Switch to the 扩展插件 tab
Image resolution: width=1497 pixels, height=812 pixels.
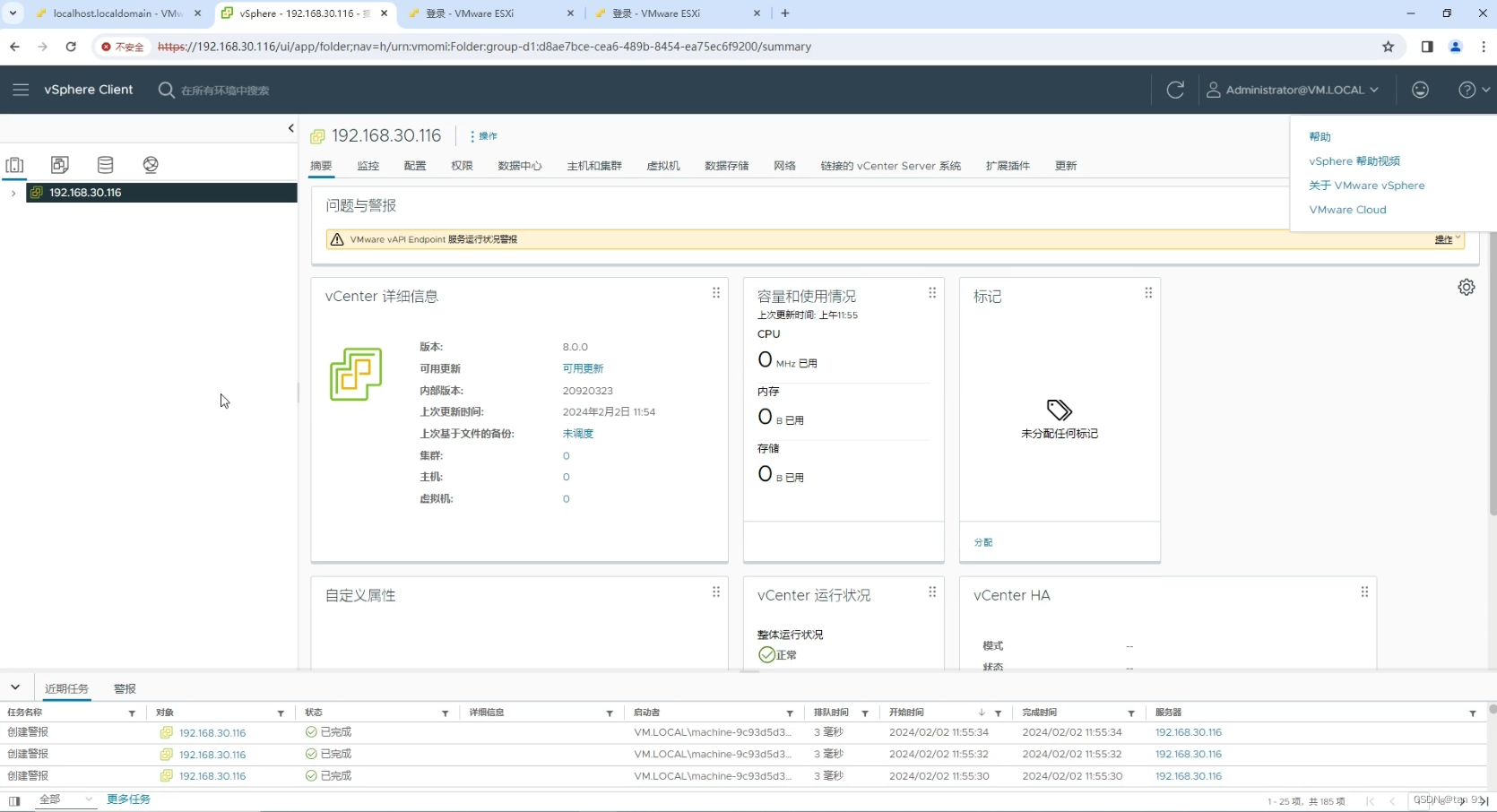[1008, 166]
